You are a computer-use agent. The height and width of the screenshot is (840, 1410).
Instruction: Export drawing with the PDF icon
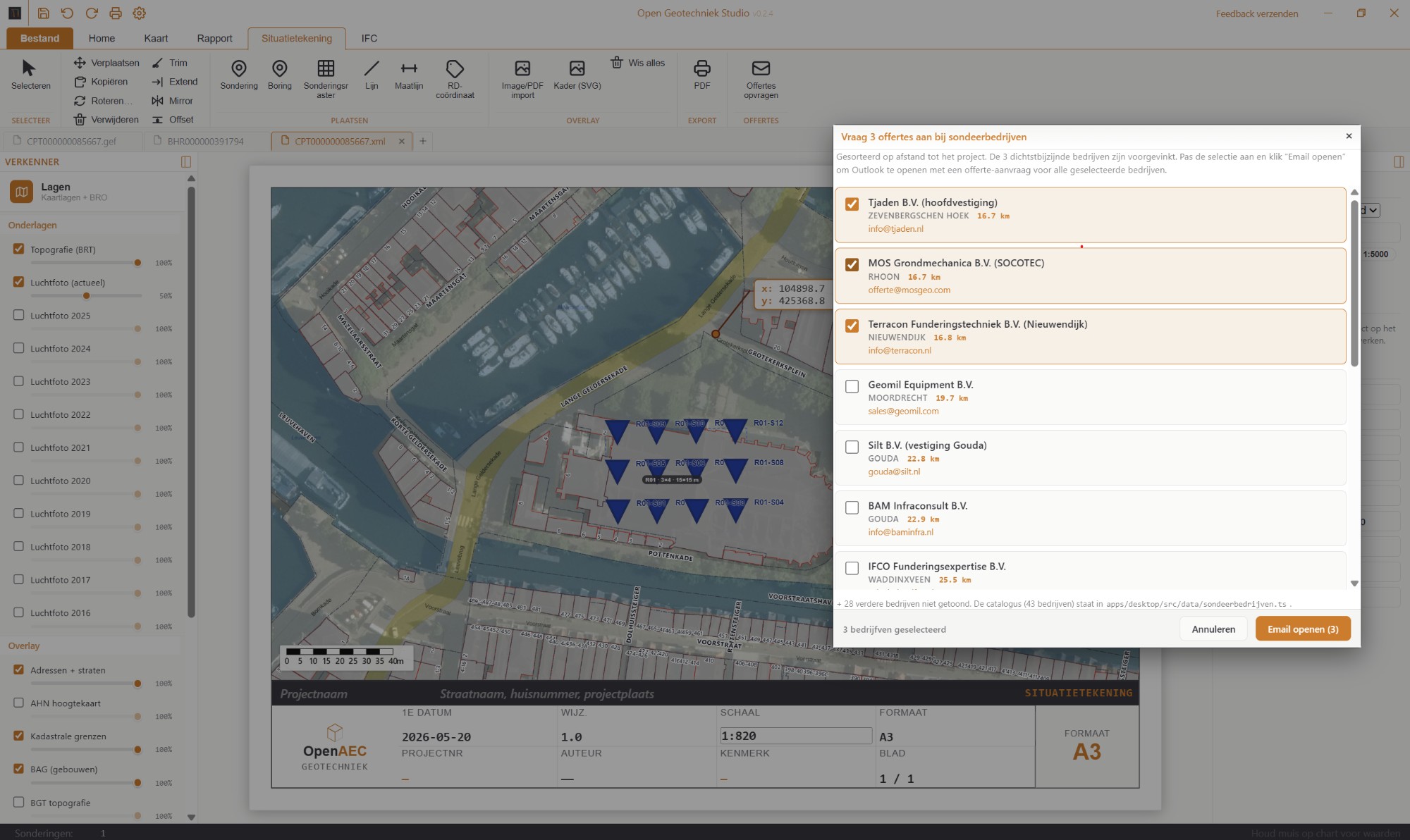tap(702, 75)
